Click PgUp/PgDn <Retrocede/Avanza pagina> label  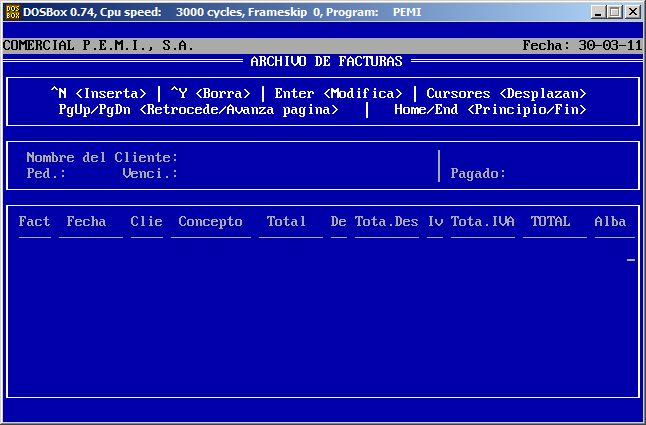click(x=198, y=109)
